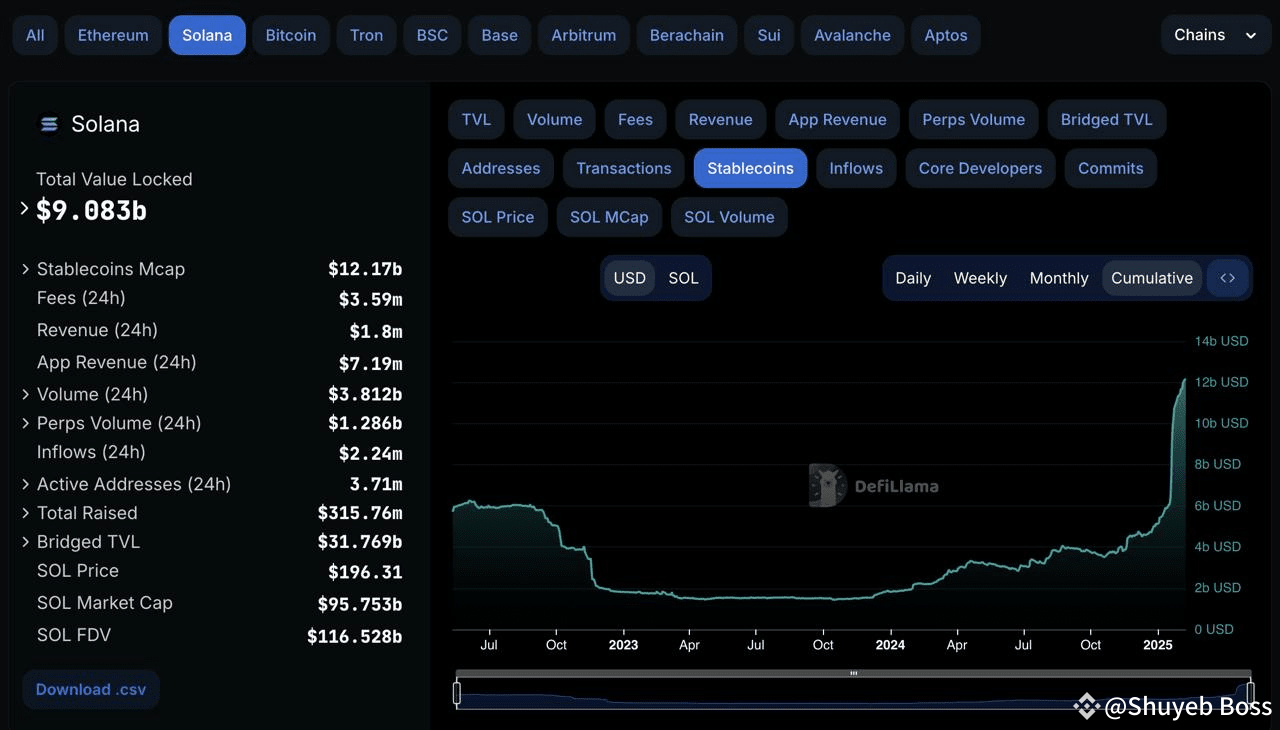Open the Chains dropdown

[x=1215, y=35]
